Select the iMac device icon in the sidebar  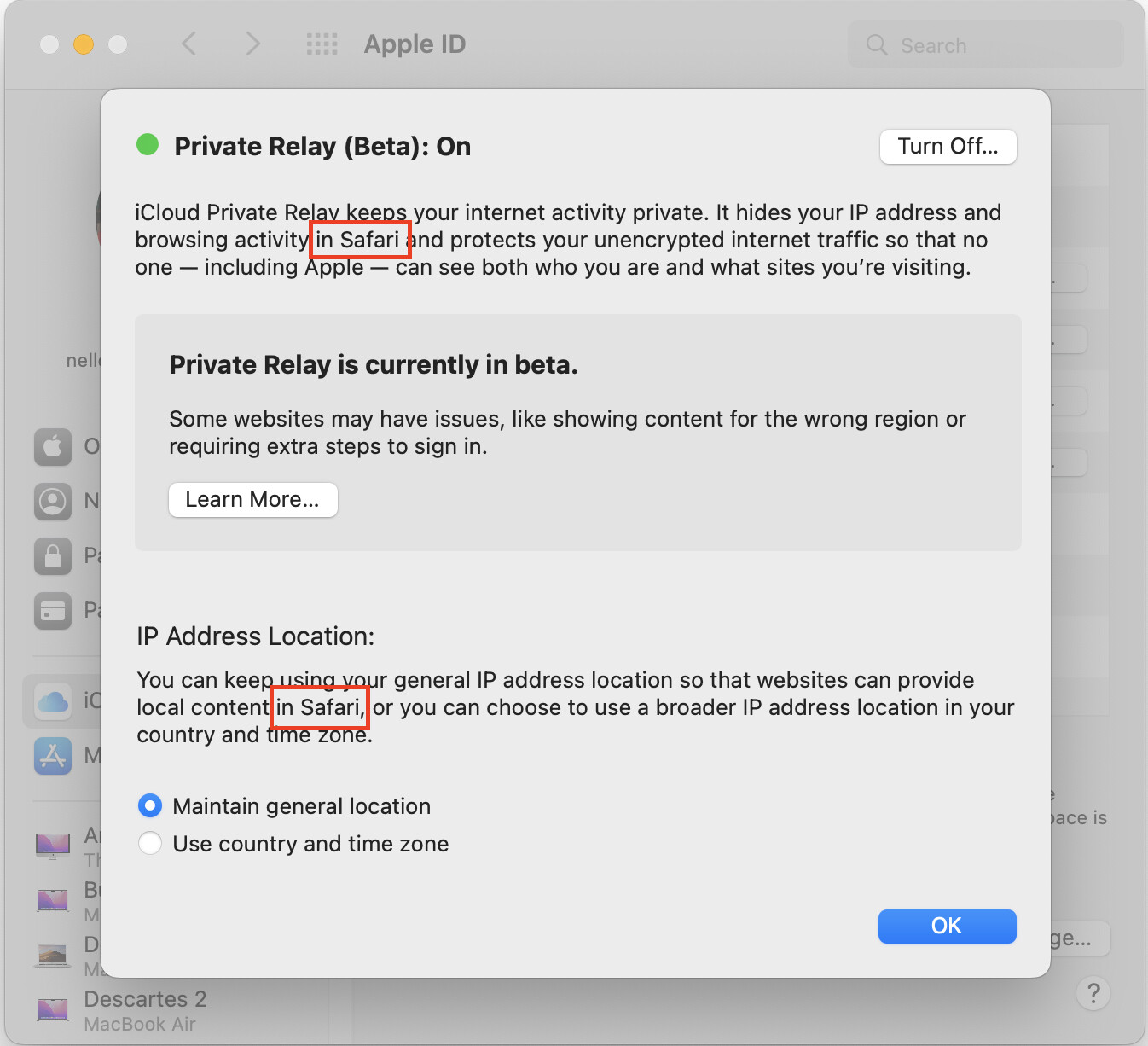(53, 846)
